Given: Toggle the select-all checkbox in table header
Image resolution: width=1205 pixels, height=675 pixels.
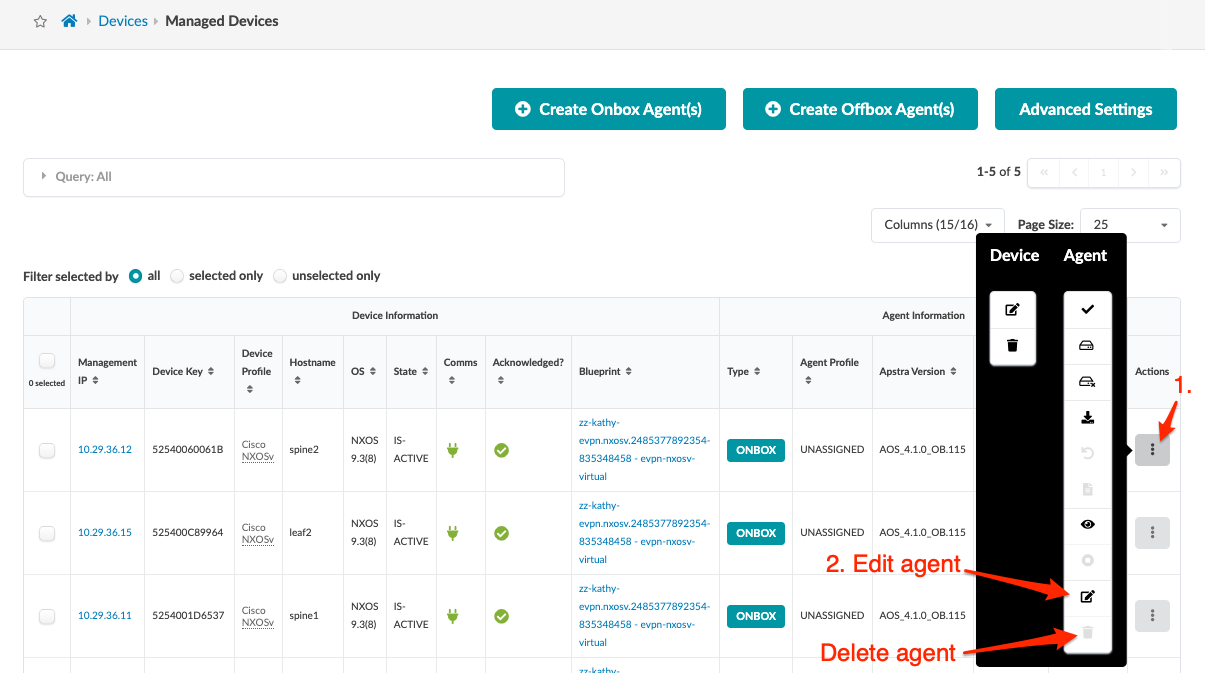Looking at the screenshot, I should 47,361.
